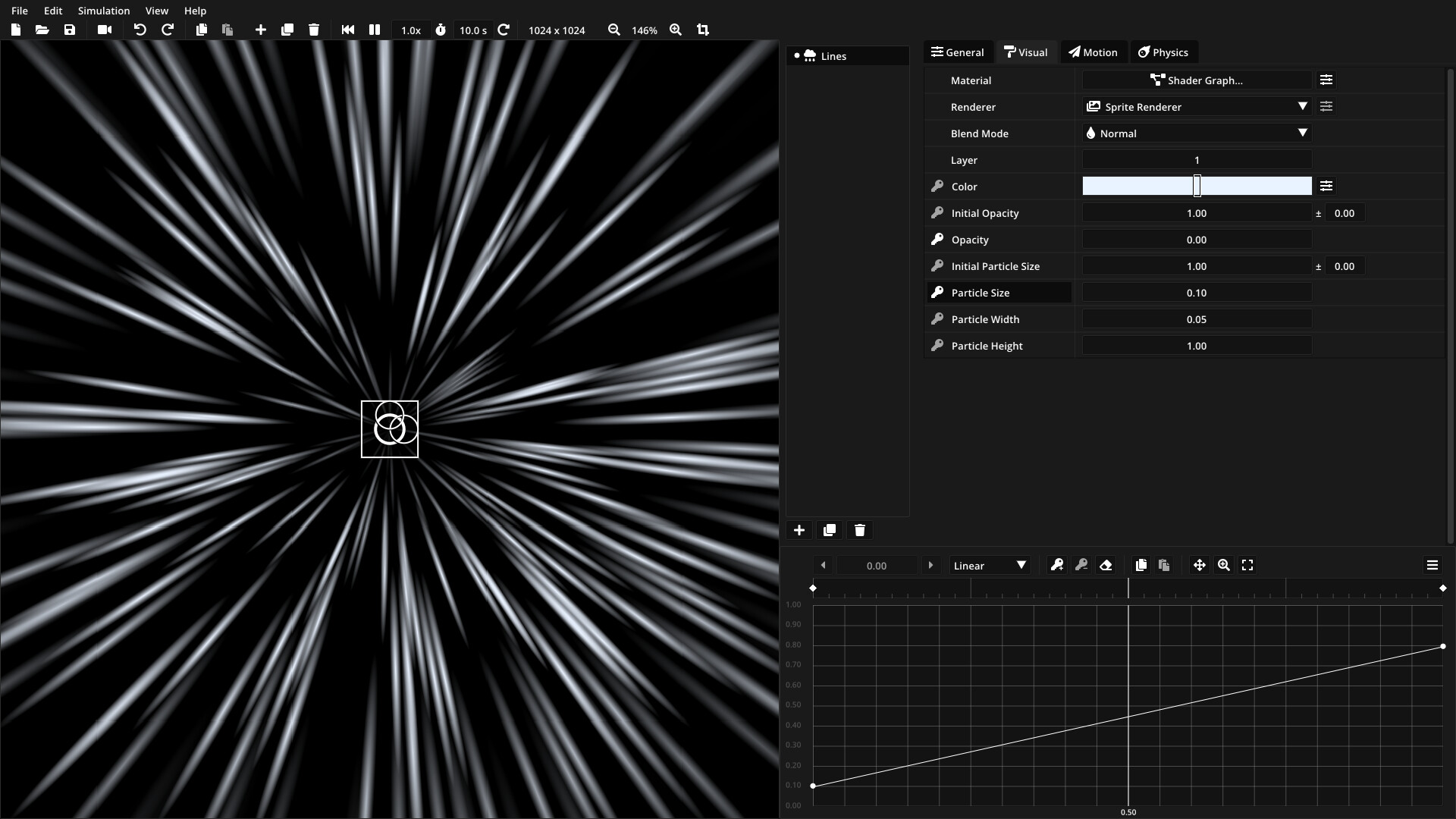Image resolution: width=1456 pixels, height=819 pixels.
Task: Pause the simulation playback
Action: (x=375, y=30)
